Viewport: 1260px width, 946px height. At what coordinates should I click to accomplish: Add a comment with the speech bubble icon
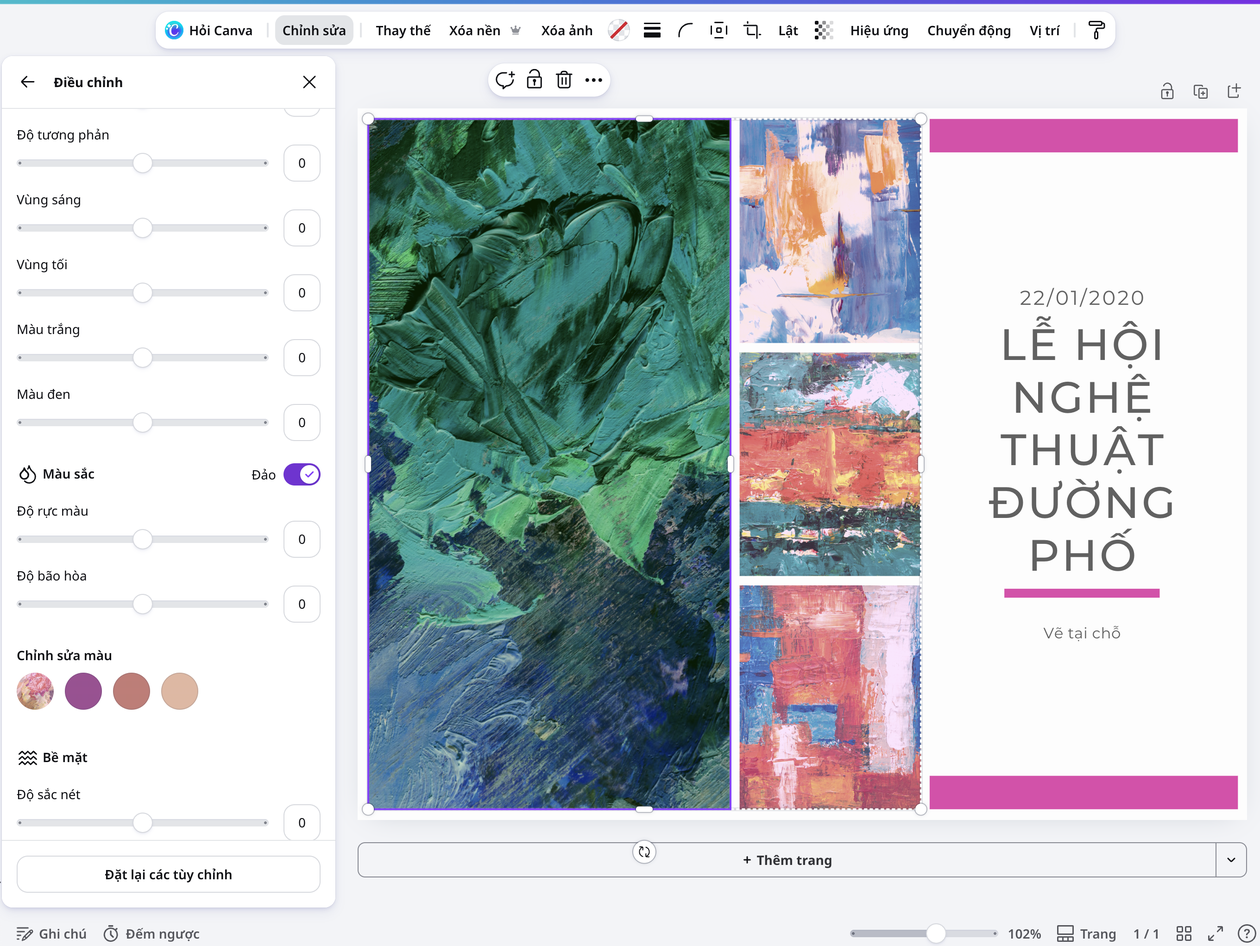[505, 80]
